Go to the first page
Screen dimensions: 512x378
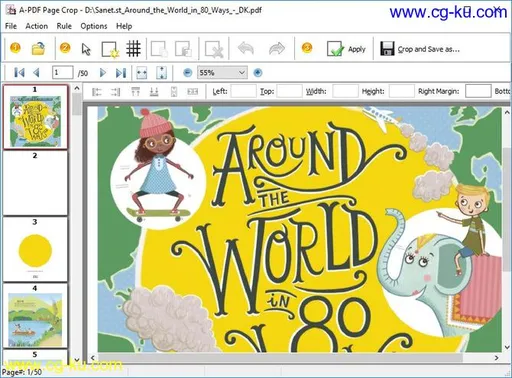[19, 72]
